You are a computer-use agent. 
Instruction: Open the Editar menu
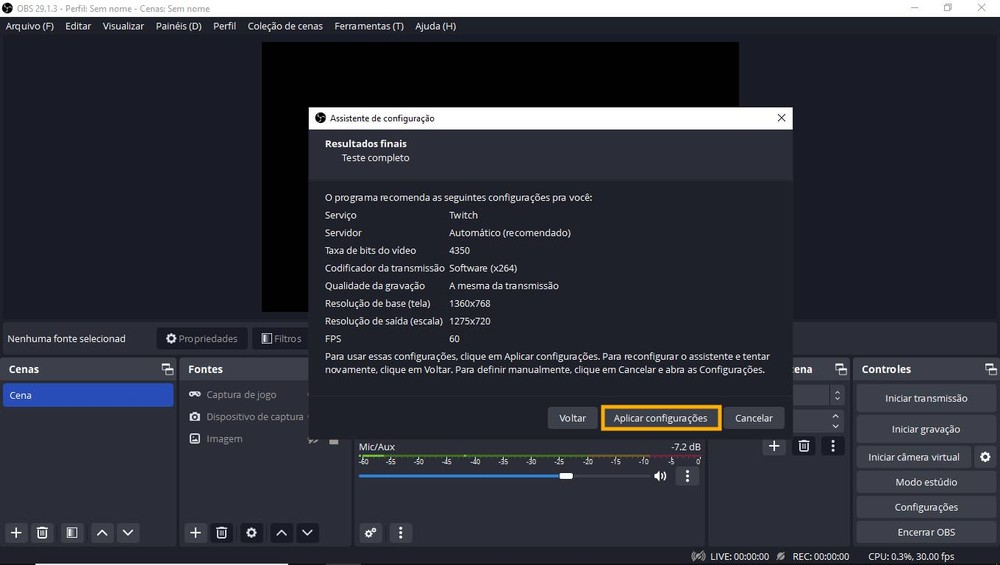(78, 26)
